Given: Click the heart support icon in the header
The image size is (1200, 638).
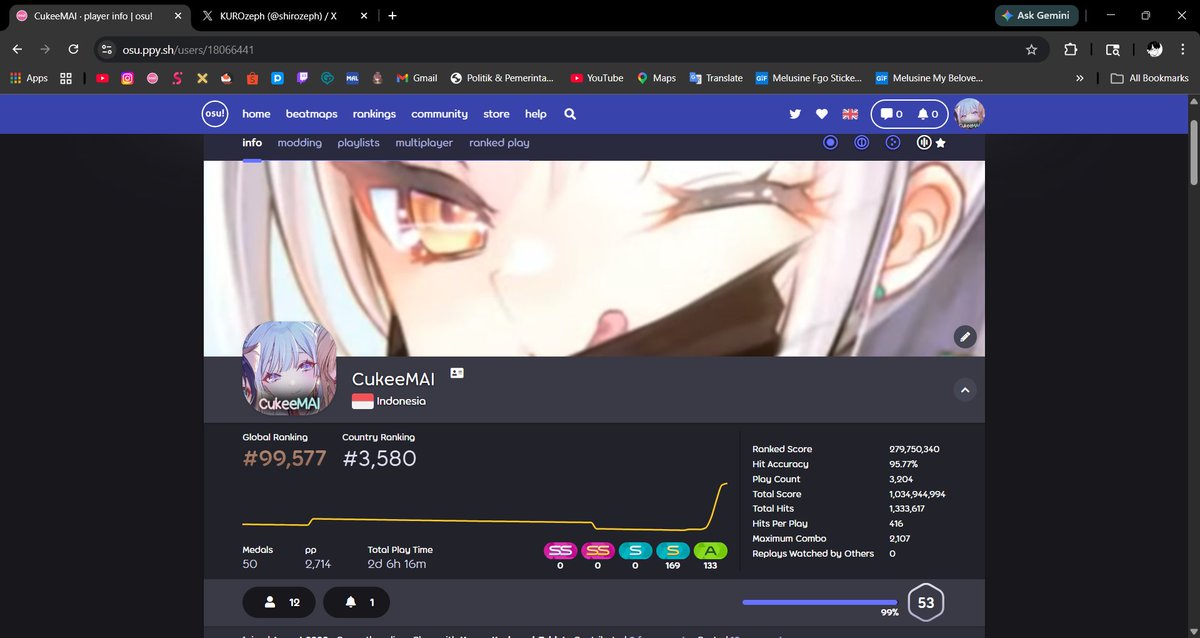Looking at the screenshot, I should (822, 114).
